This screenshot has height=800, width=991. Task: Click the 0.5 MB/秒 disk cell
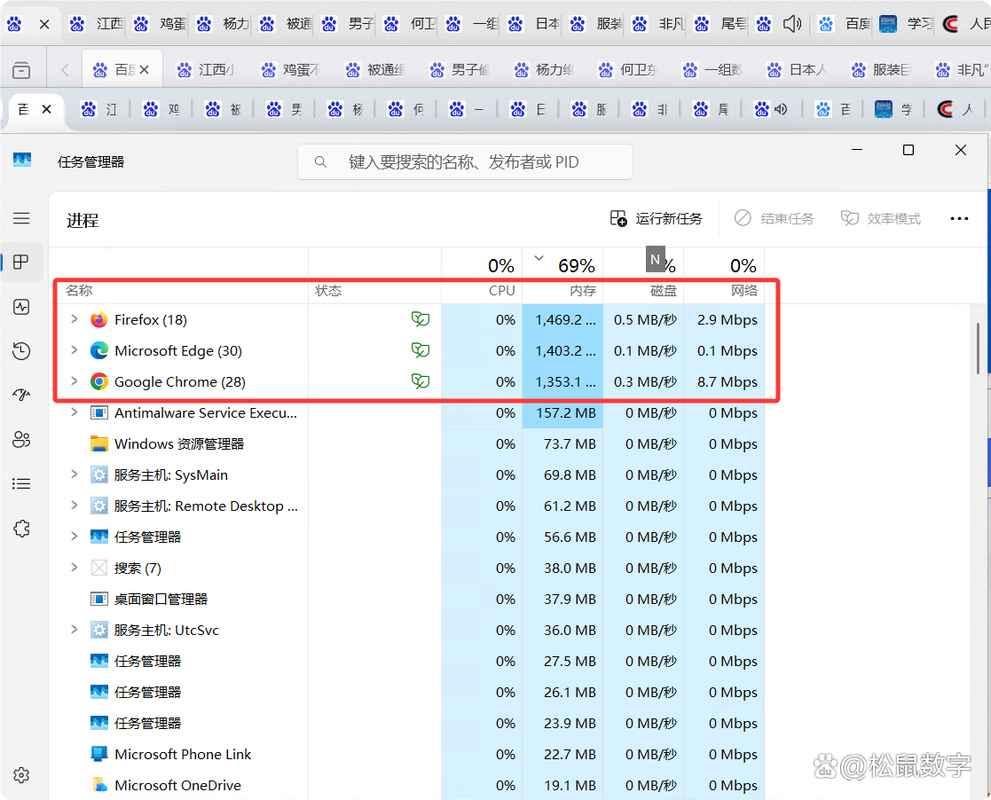(x=643, y=320)
